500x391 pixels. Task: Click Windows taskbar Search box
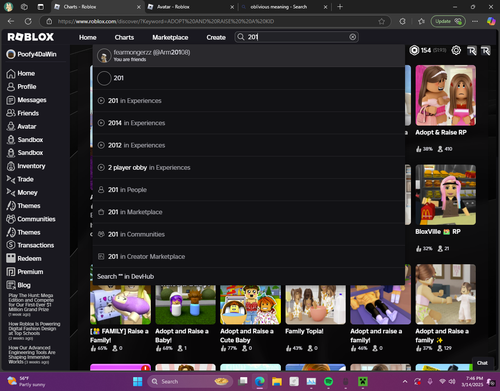pyautogui.click(x=190, y=381)
